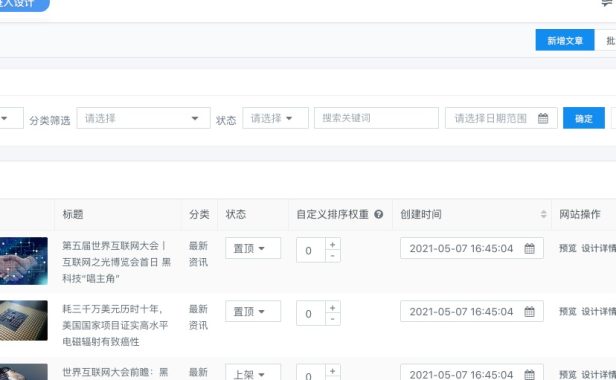Open the 状态 filter dropdown

point(275,118)
